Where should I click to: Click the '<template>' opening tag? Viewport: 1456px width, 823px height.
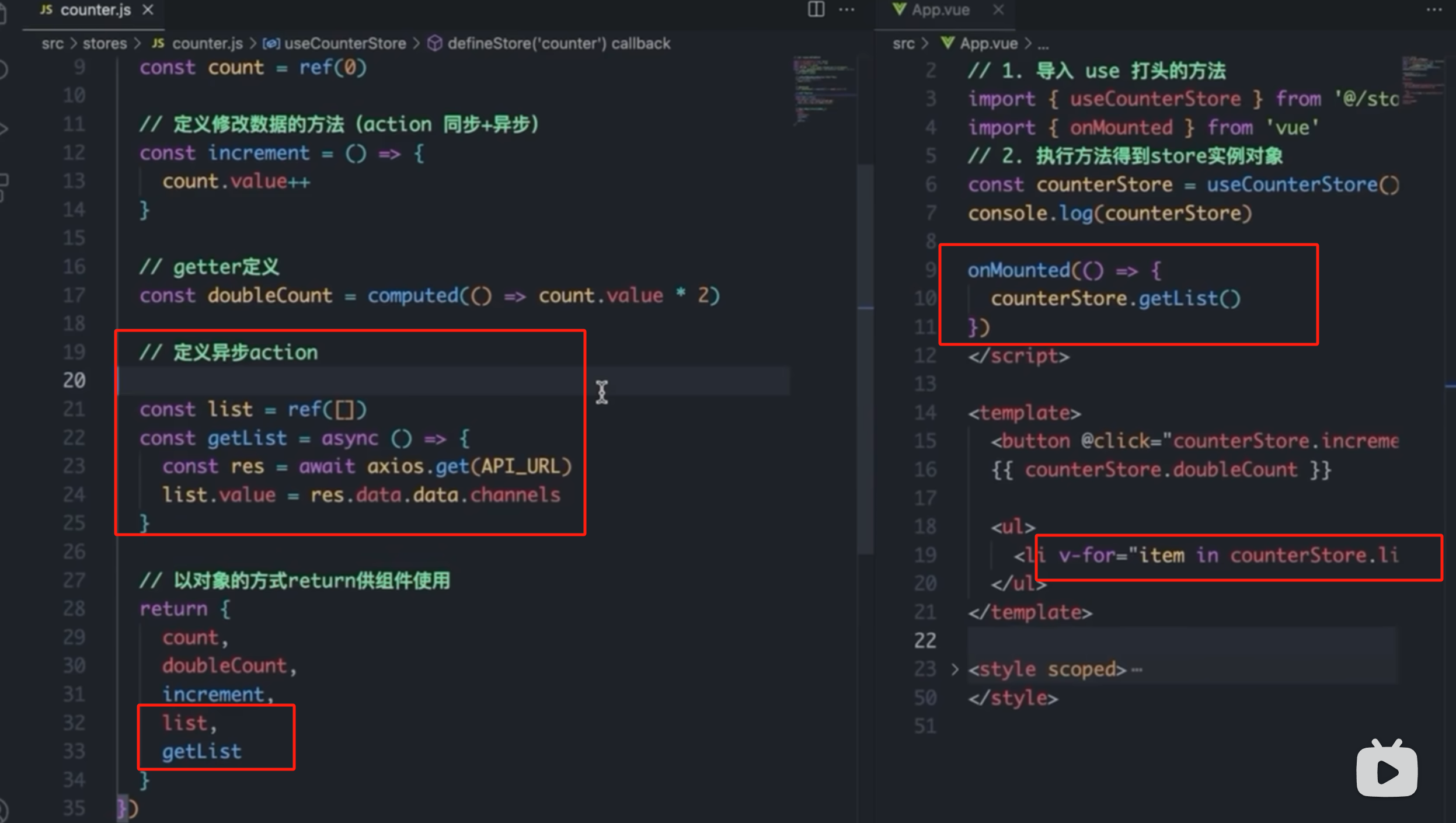pos(1024,413)
